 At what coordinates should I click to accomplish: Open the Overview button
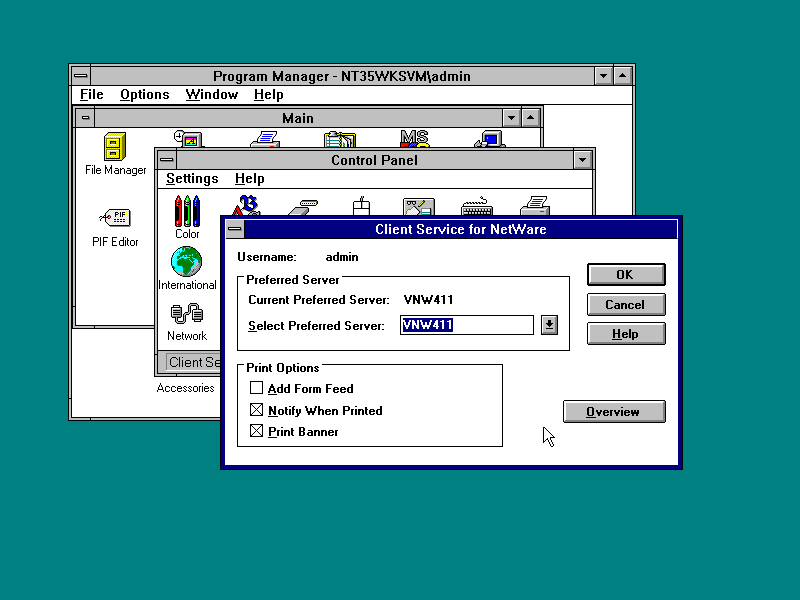(614, 412)
